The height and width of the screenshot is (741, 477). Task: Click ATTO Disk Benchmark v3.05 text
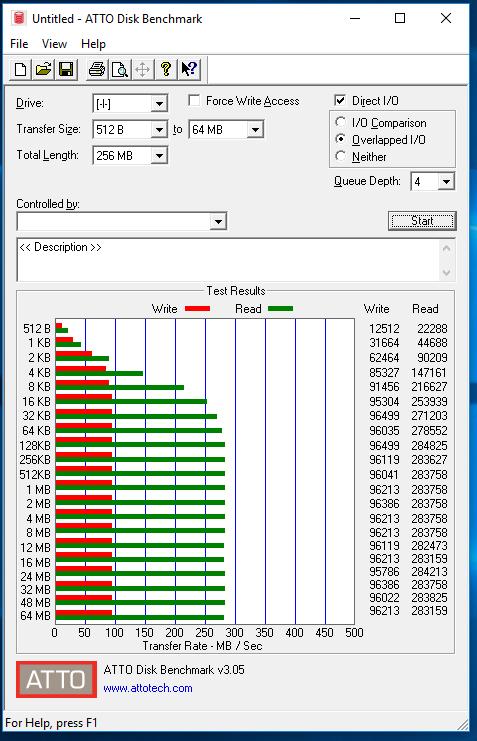(173, 670)
